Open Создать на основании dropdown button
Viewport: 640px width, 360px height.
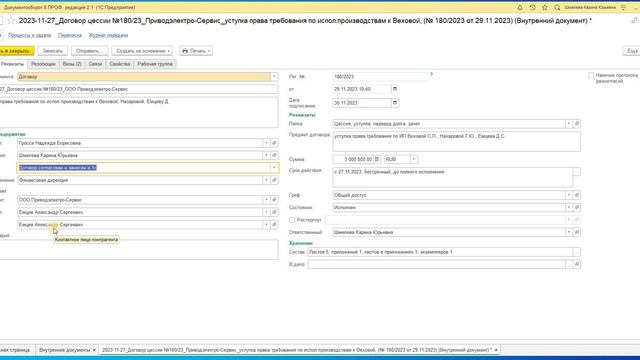(142, 51)
